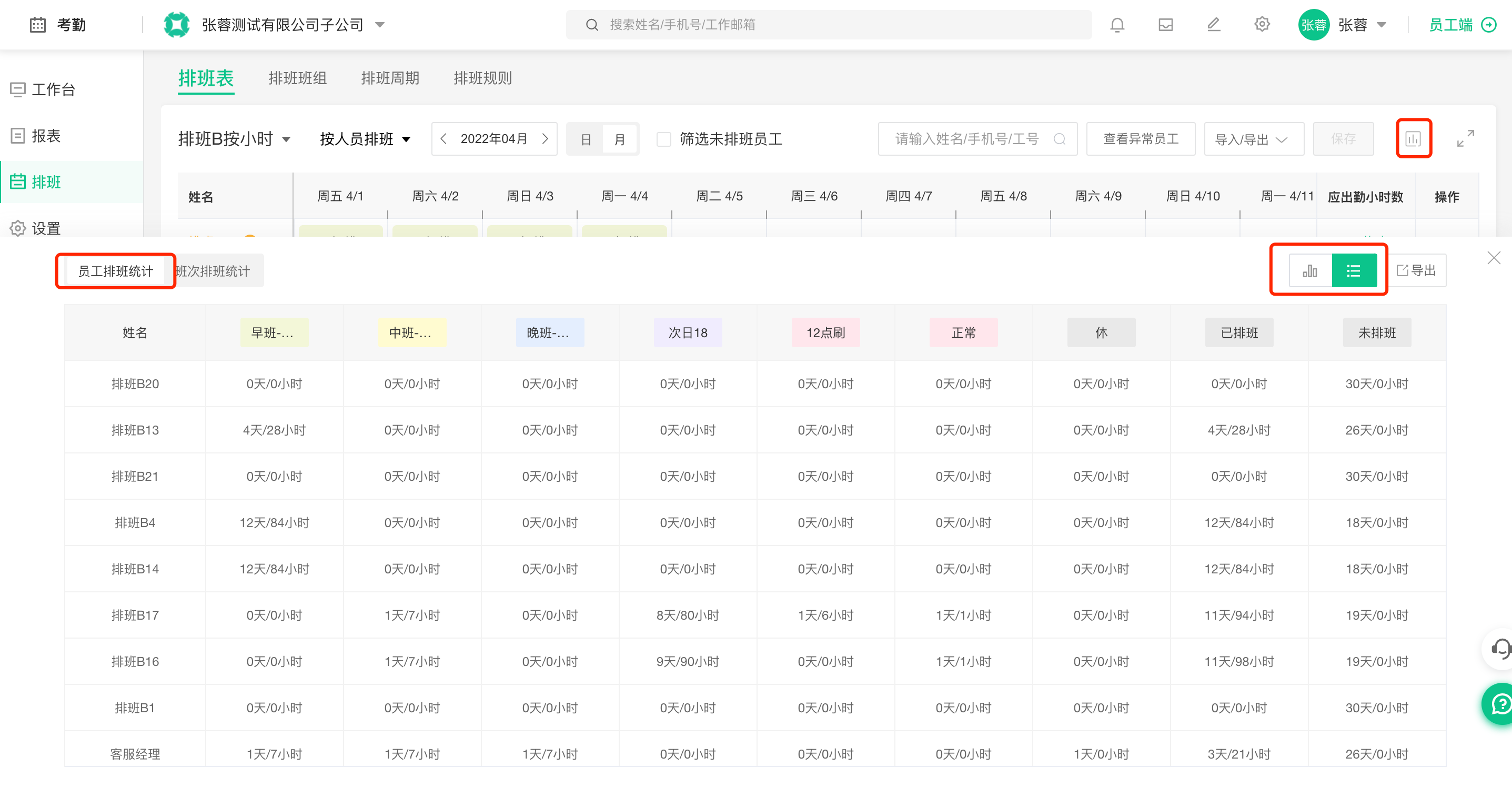This screenshot has height=808, width=1512.
Task: Click the 考勤 module title
Action: pos(72,25)
